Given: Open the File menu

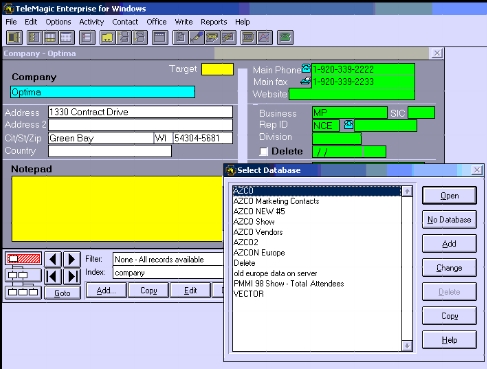Looking at the screenshot, I should 11,22.
